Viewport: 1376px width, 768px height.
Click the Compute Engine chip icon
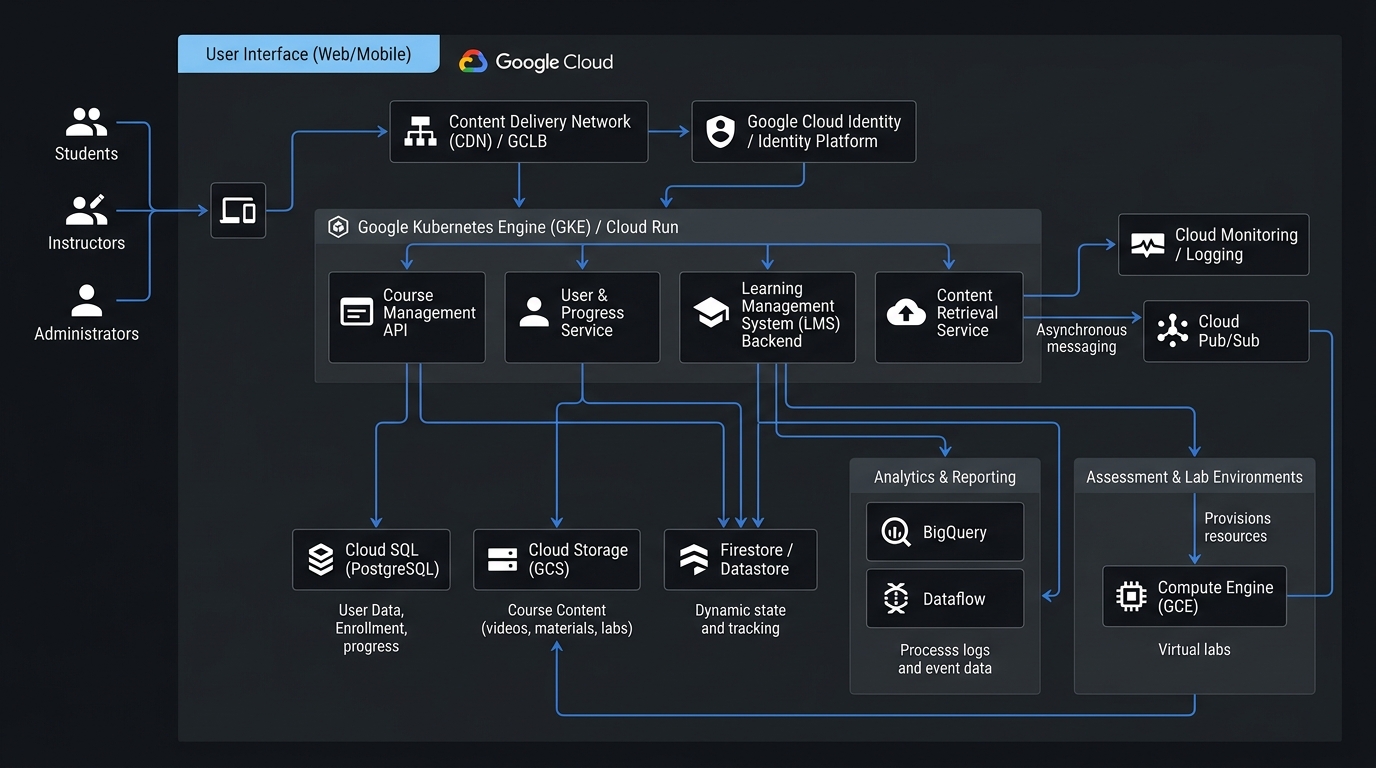point(1131,597)
